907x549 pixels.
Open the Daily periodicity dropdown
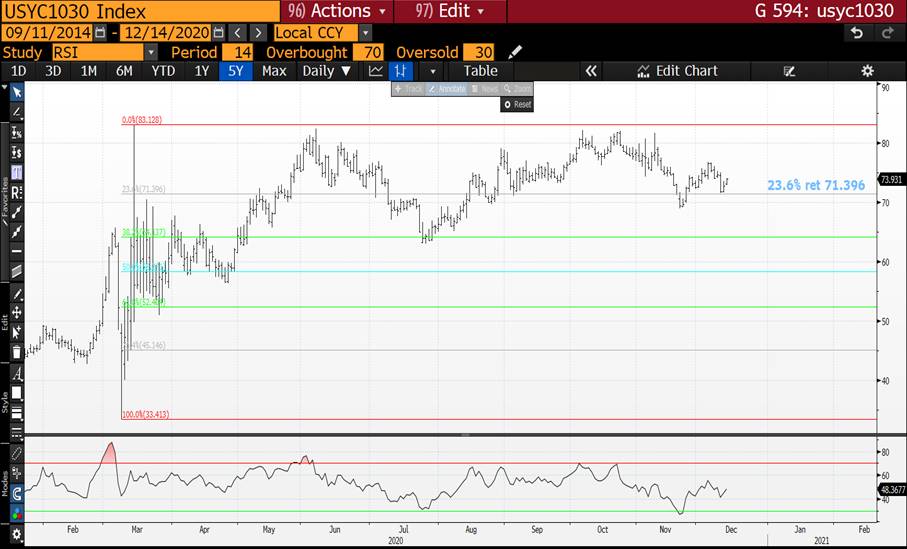[x=326, y=71]
